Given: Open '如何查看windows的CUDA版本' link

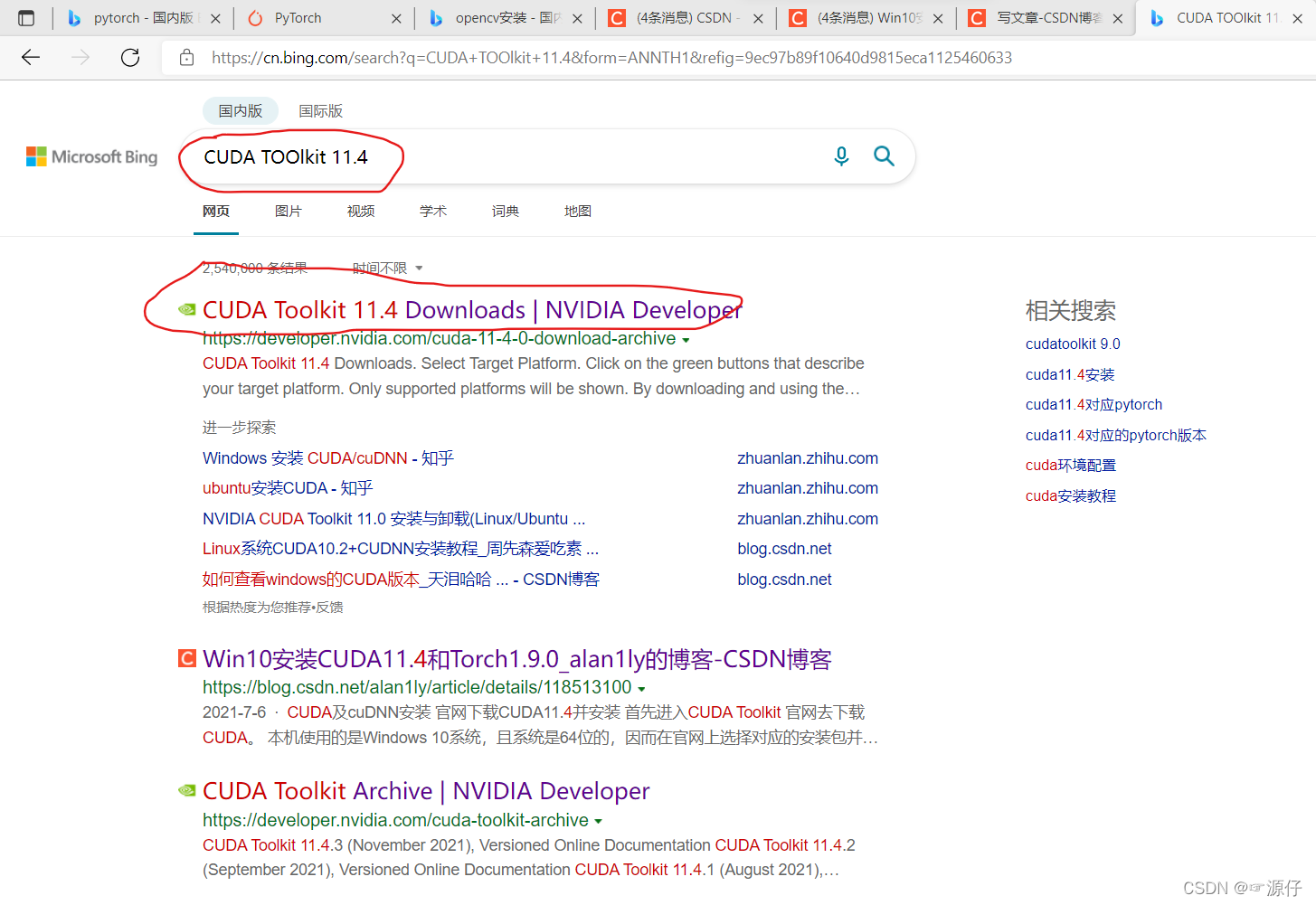Looking at the screenshot, I should pos(401,580).
